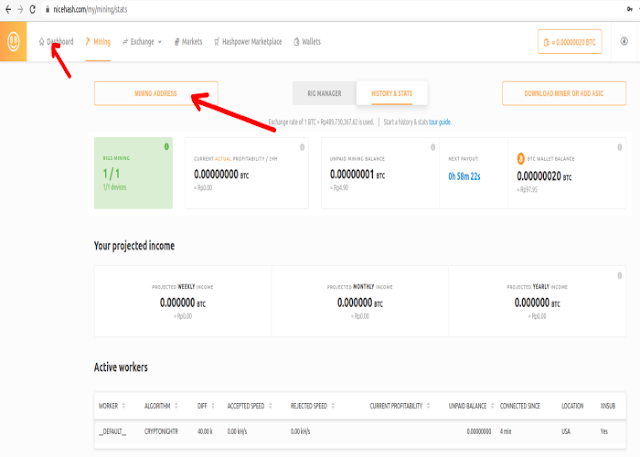Sort the table by Unpaid Balance column
Viewport: 640px width, 457px height.
point(471,406)
